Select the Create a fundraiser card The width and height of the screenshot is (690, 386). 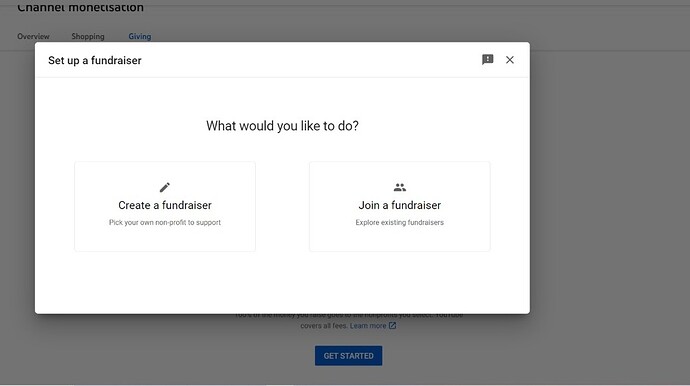pyautogui.click(x=165, y=206)
